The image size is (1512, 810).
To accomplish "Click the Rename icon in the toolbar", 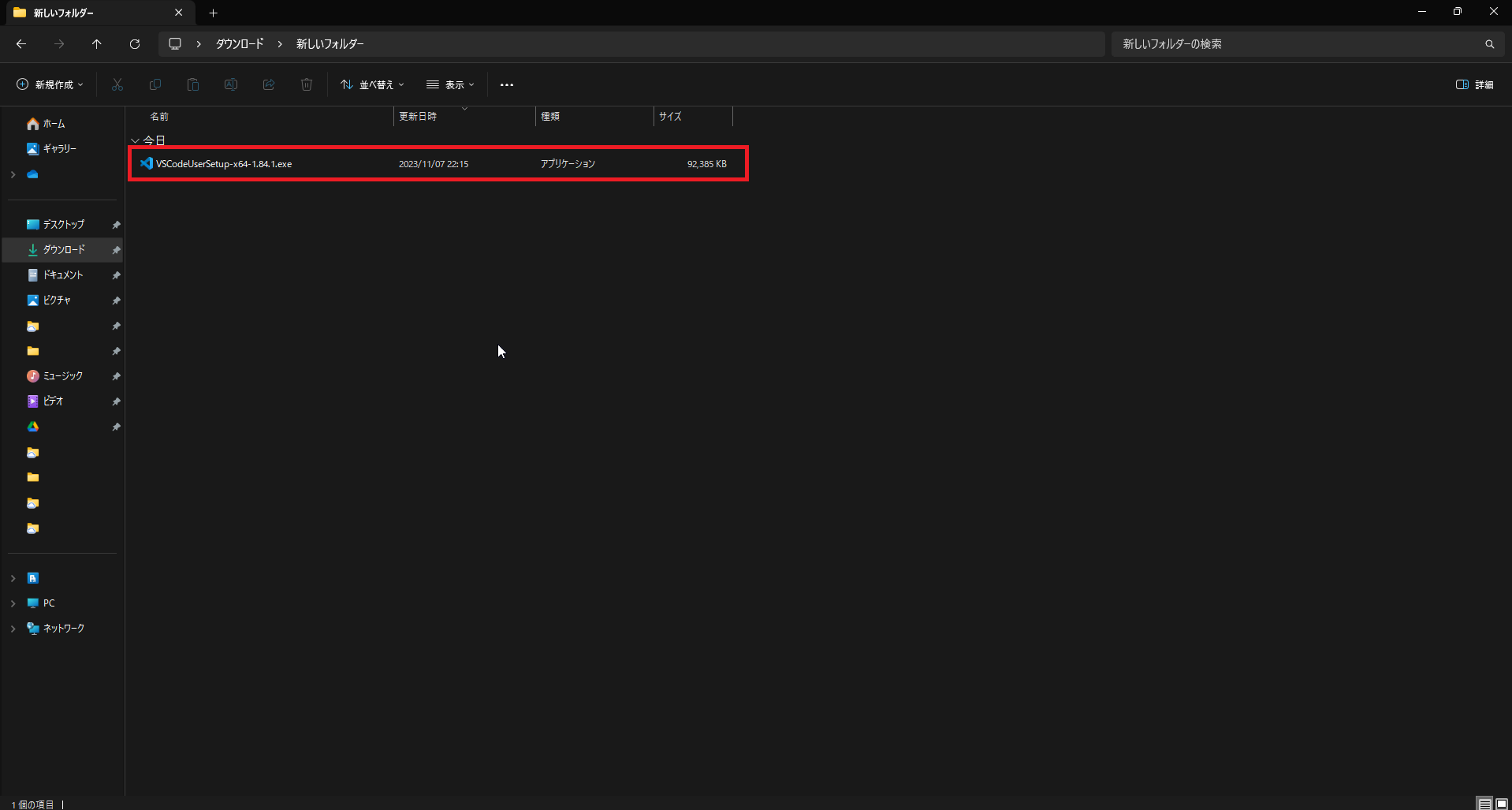I will pyautogui.click(x=231, y=84).
